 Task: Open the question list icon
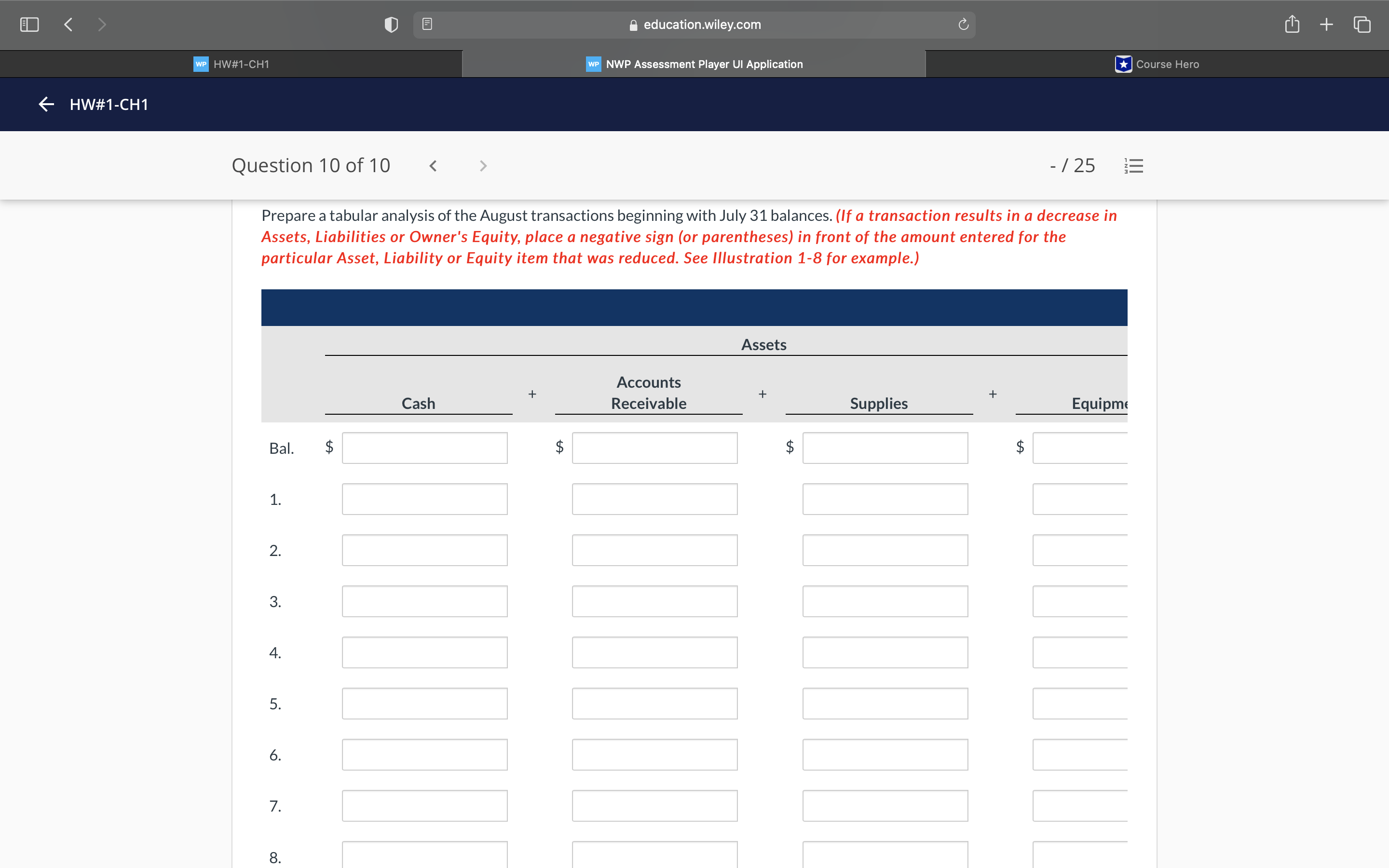1133,166
